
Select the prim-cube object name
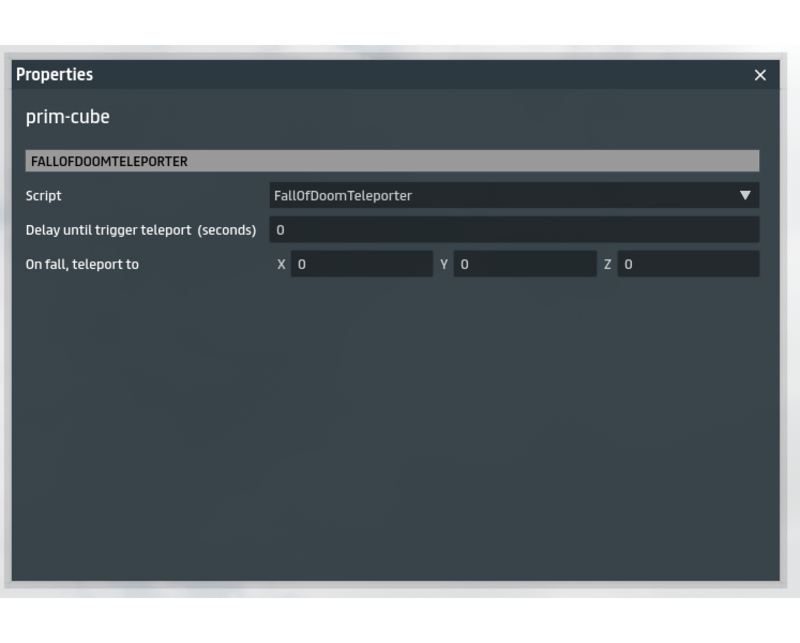click(68, 117)
